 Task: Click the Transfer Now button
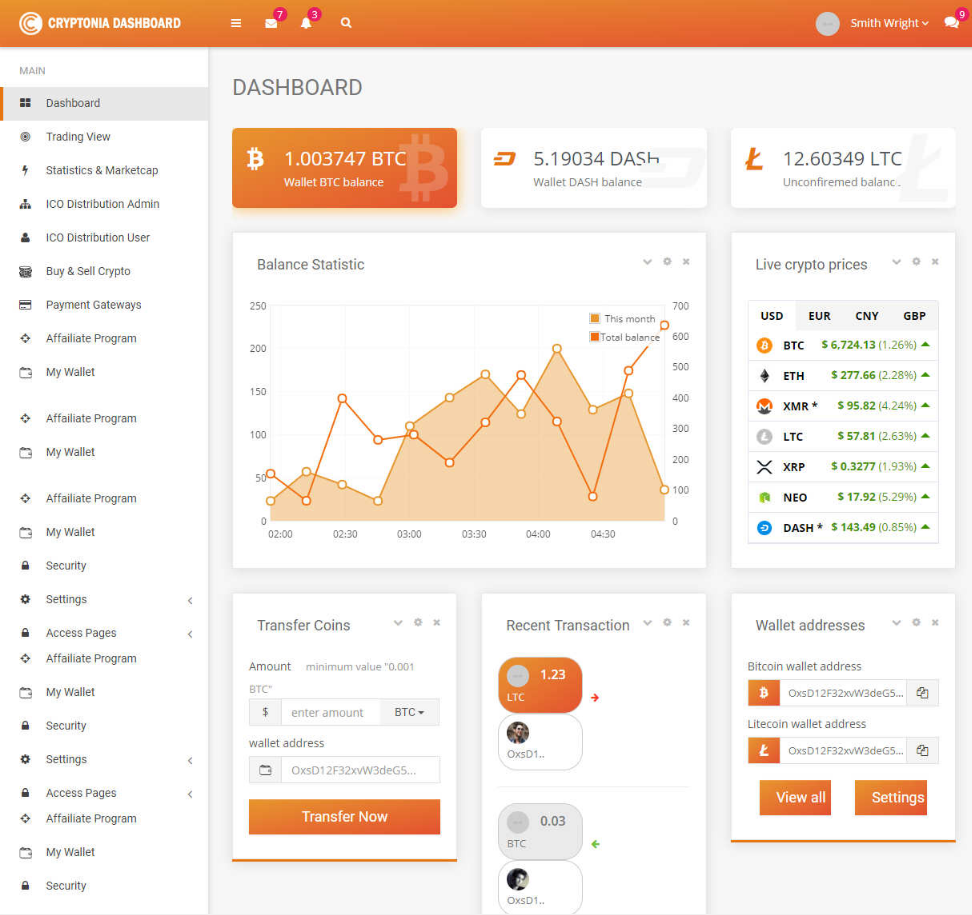[344, 816]
